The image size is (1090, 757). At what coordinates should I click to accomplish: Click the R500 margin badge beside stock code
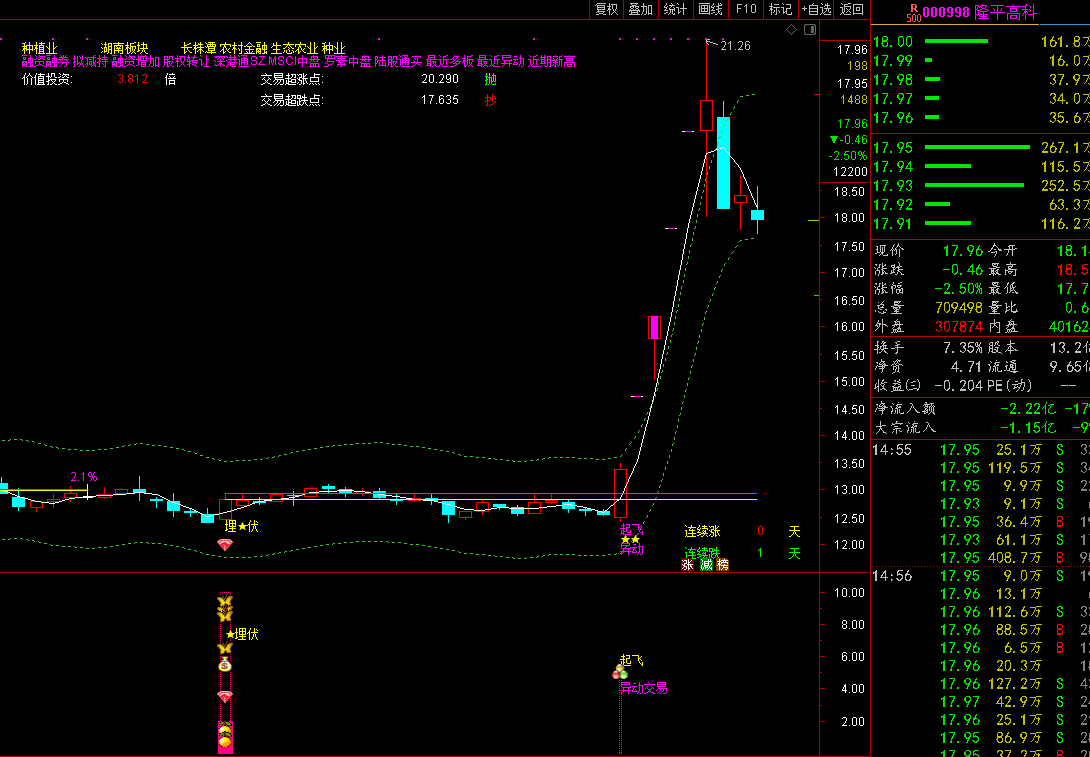pos(913,13)
